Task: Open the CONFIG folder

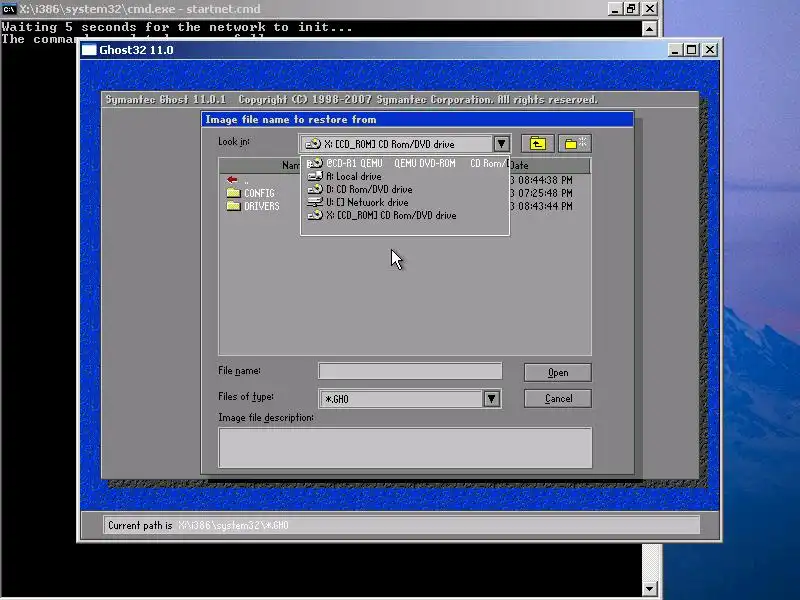Action: pyautogui.click(x=251, y=193)
